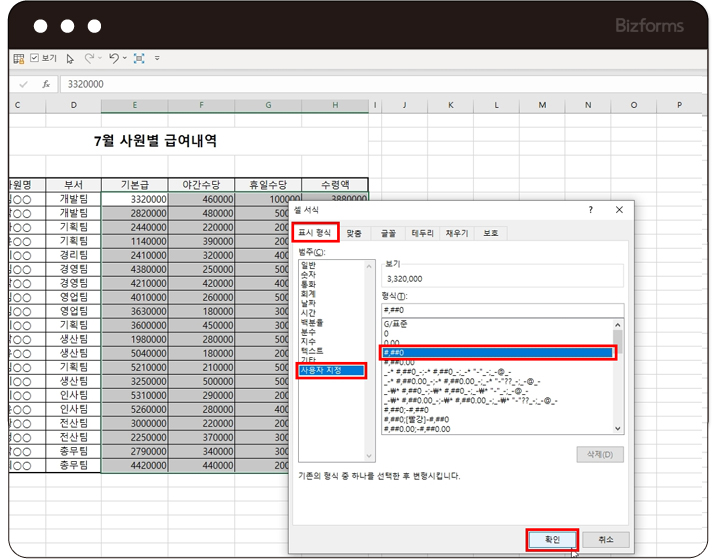Click the undo arrow icon
Viewport: 715px width, 560px height.
coord(113,59)
